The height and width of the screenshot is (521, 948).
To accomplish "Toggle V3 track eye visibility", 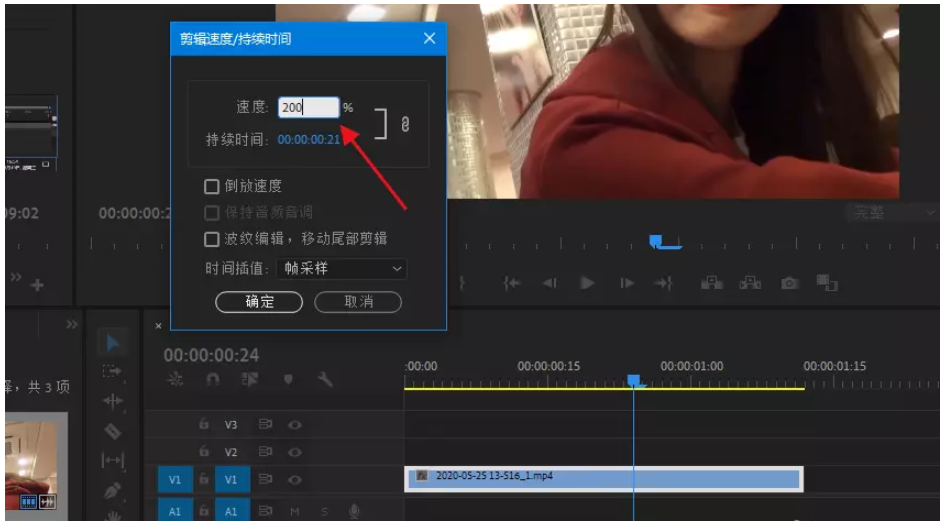I will click(x=295, y=424).
